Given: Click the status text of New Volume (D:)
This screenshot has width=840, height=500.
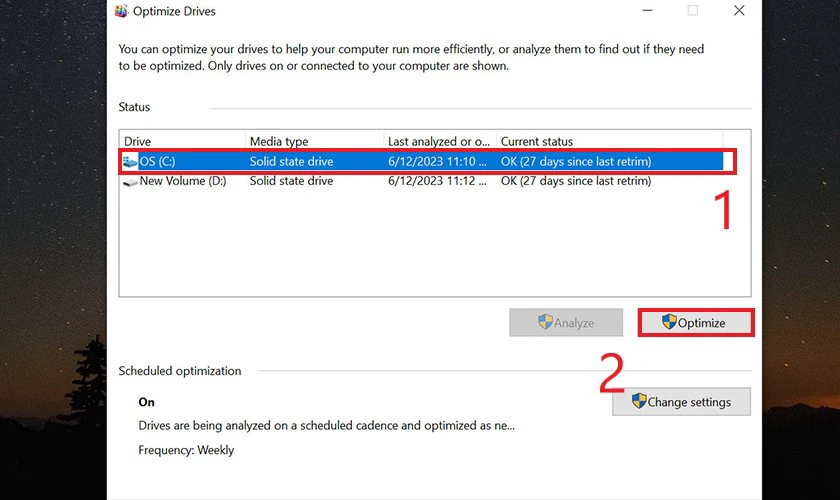Looking at the screenshot, I should point(576,181).
